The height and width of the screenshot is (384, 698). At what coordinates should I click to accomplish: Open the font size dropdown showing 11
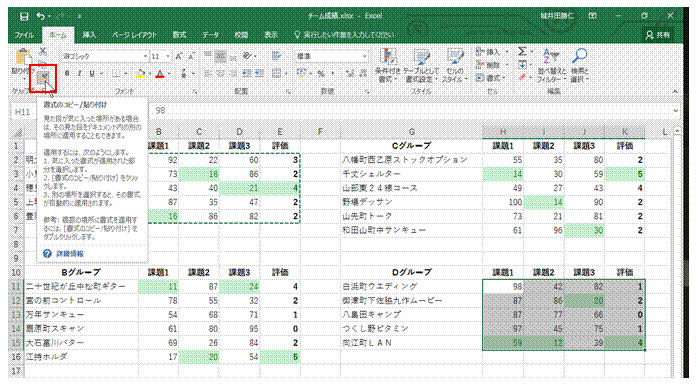(x=168, y=57)
